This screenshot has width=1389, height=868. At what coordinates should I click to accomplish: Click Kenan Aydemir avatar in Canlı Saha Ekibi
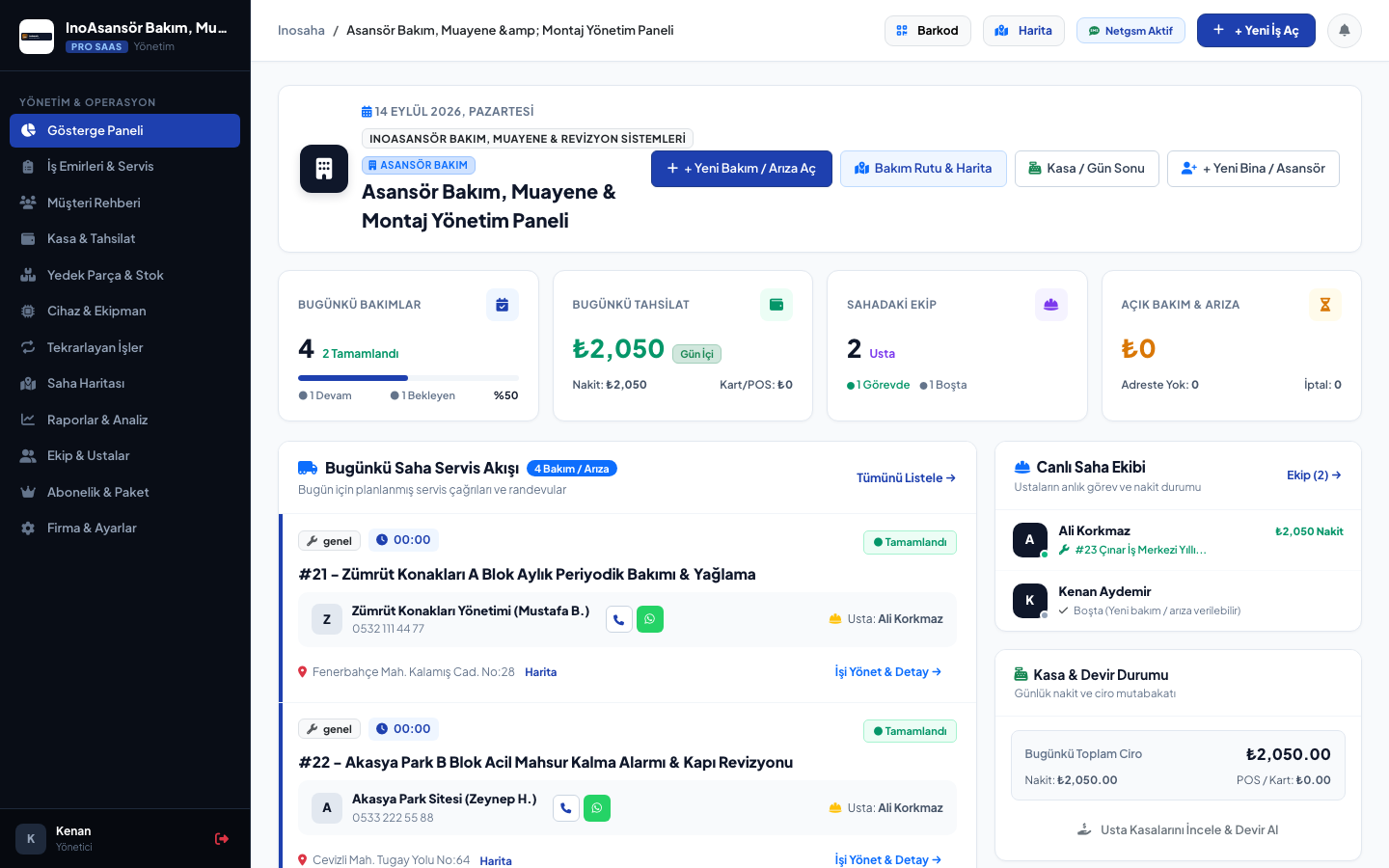1030,601
